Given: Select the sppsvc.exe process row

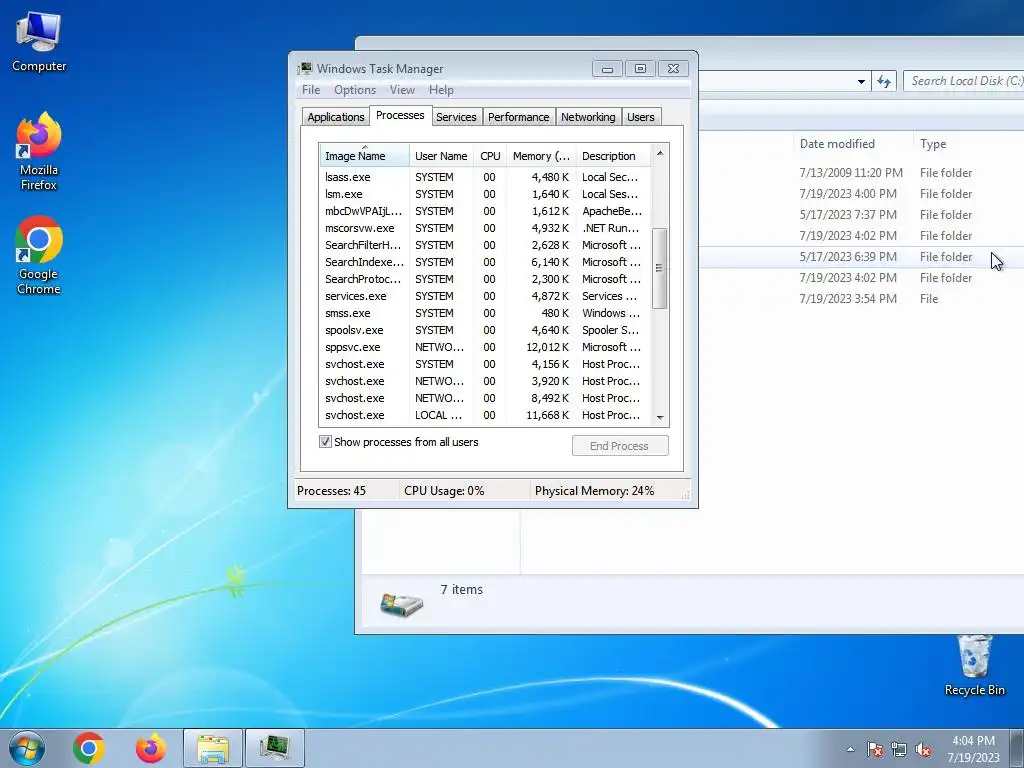Looking at the screenshot, I should pyautogui.click(x=485, y=347).
